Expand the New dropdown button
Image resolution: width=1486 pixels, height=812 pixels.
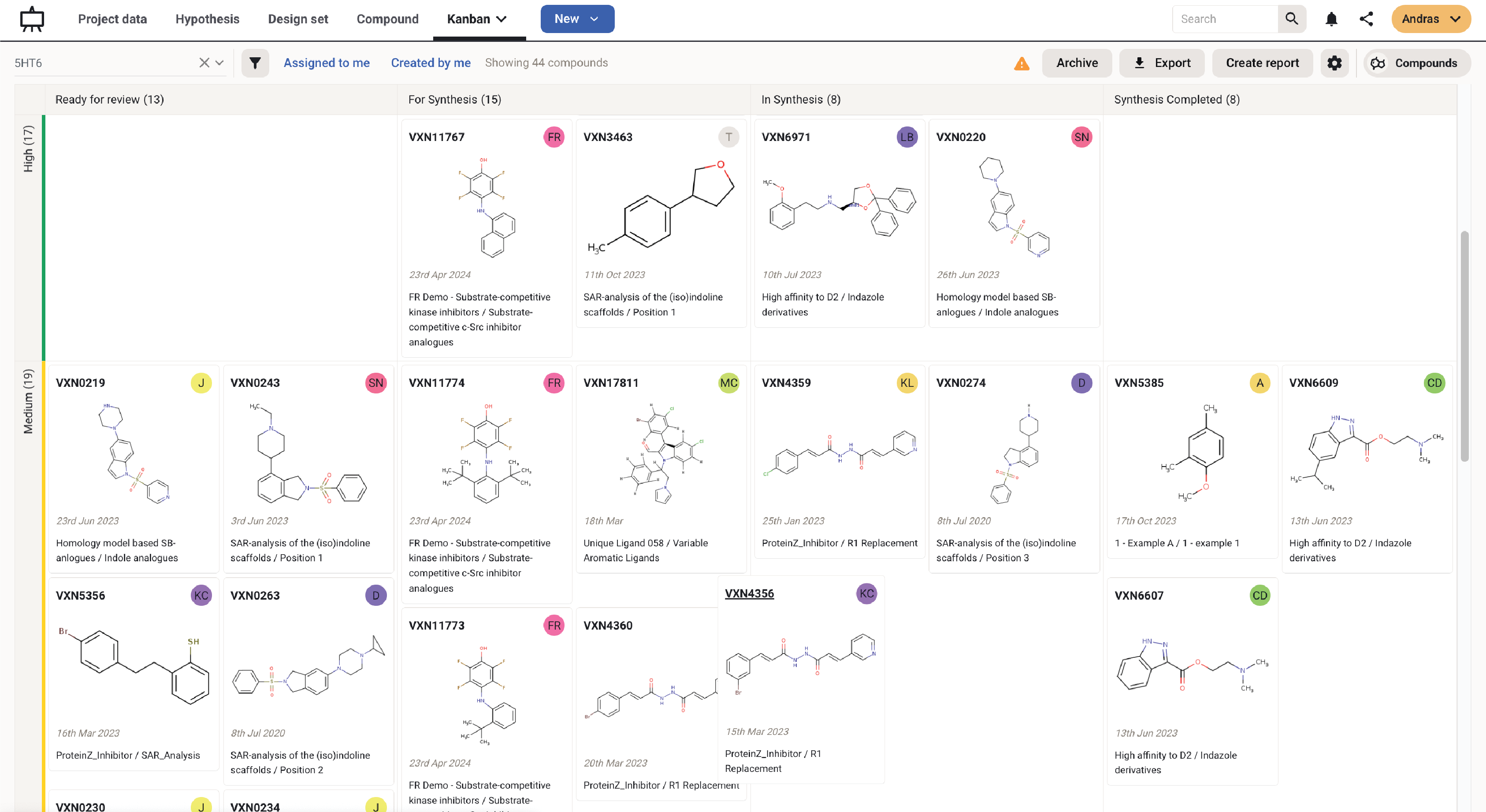coord(577,19)
